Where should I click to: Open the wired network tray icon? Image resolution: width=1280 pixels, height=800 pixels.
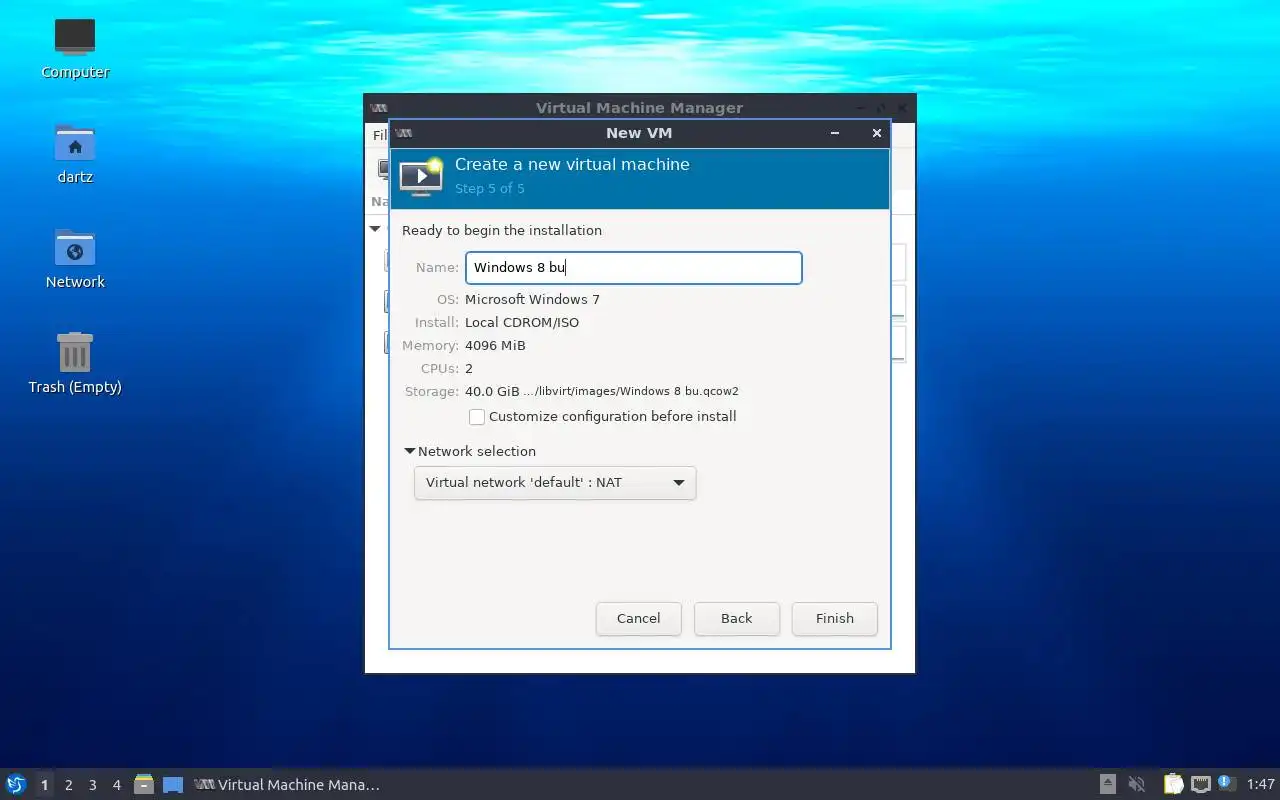click(x=1200, y=784)
